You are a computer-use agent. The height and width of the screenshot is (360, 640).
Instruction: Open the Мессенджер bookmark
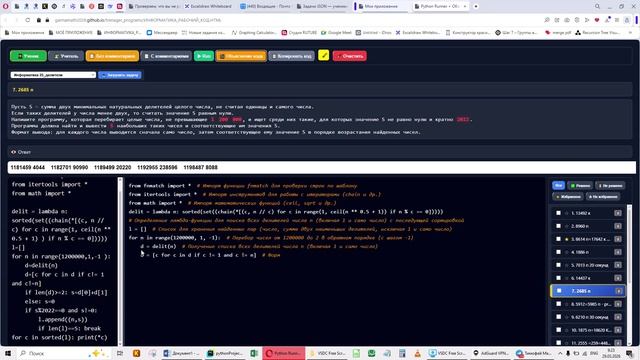tap(162, 33)
